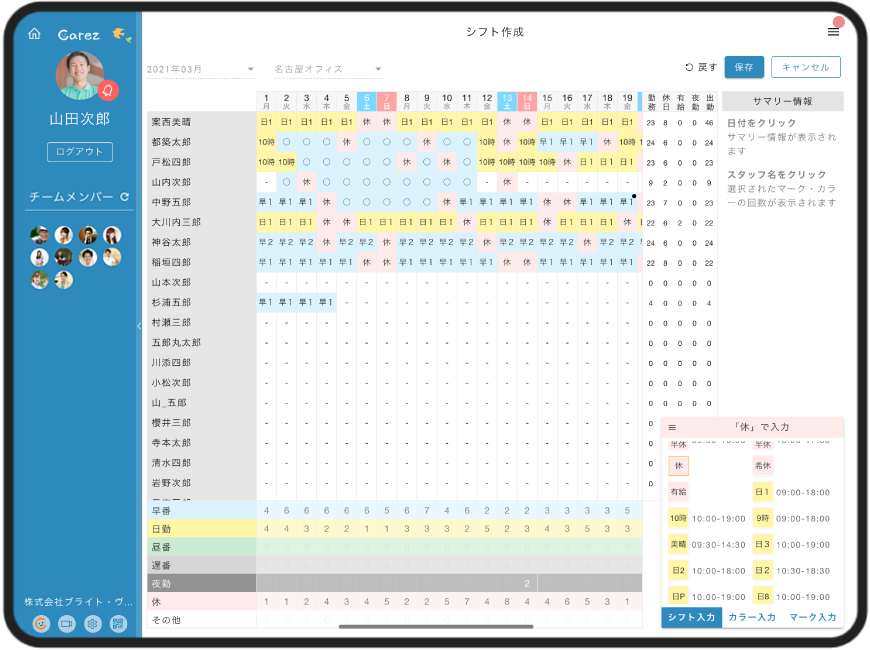Screen dimensions: 870x650
Task: Open notifications bell on profile photo
Action: coord(108,91)
